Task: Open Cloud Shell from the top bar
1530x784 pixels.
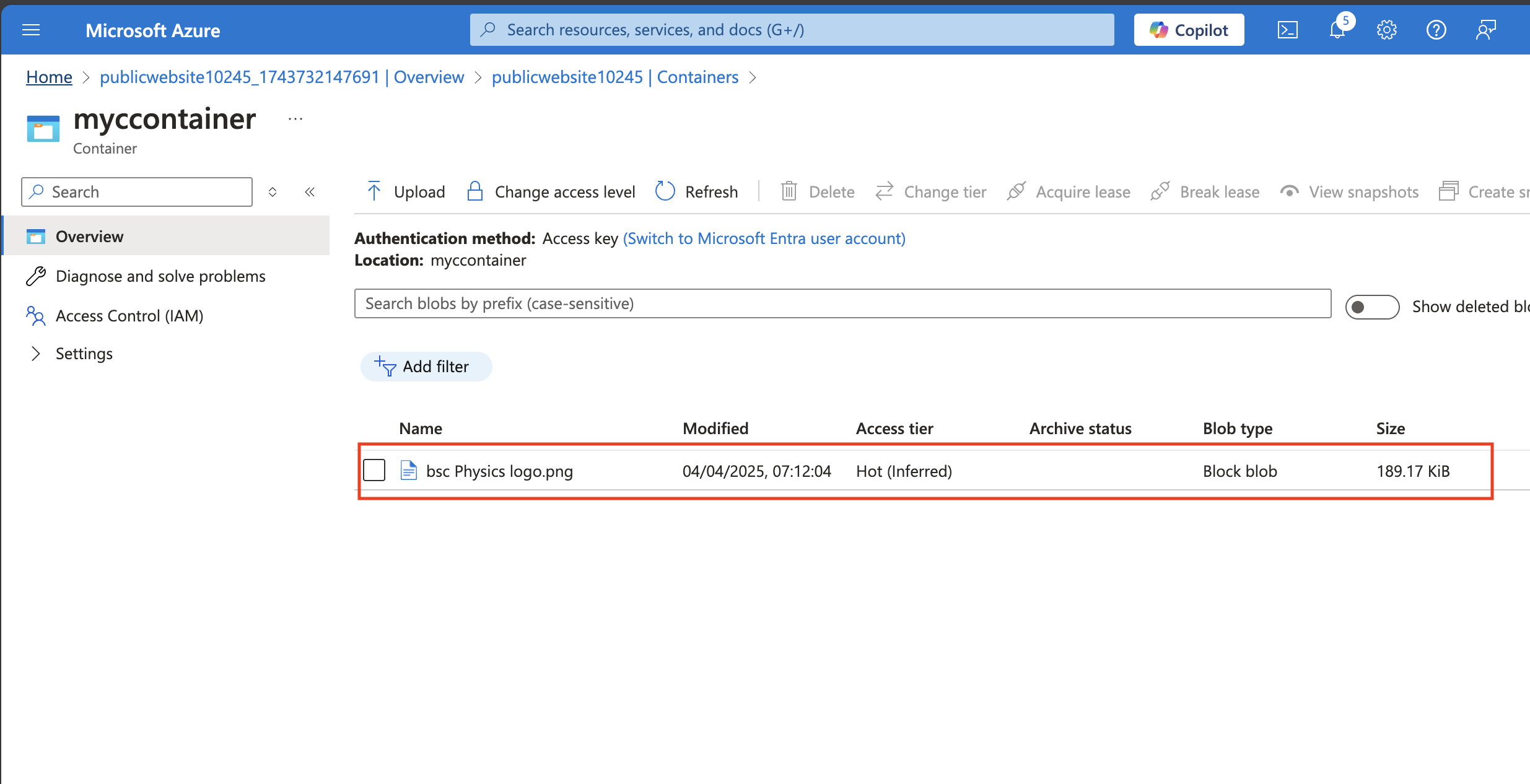Action: 1287,30
